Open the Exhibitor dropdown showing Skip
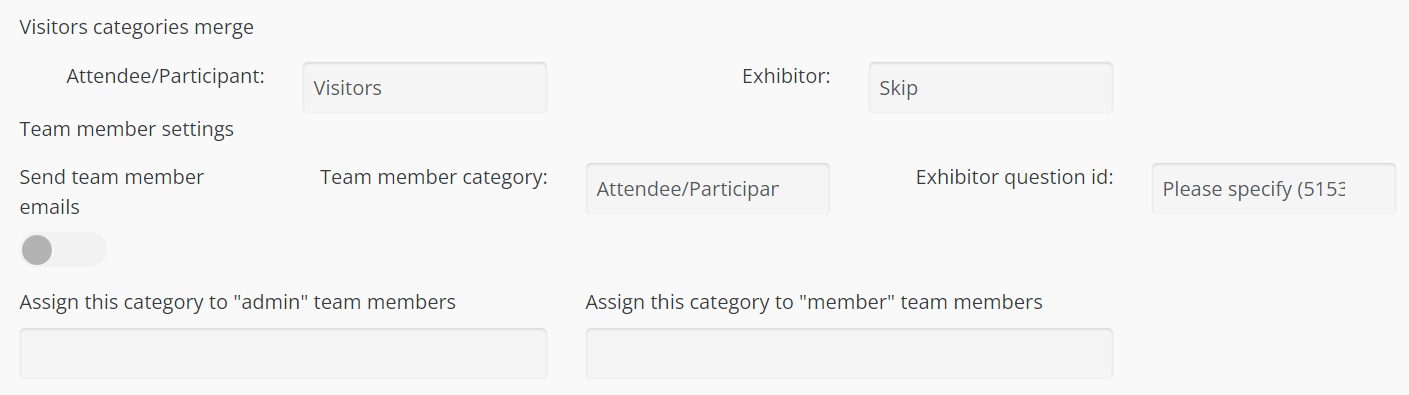Image resolution: width=1409 pixels, height=395 pixels. [990, 87]
